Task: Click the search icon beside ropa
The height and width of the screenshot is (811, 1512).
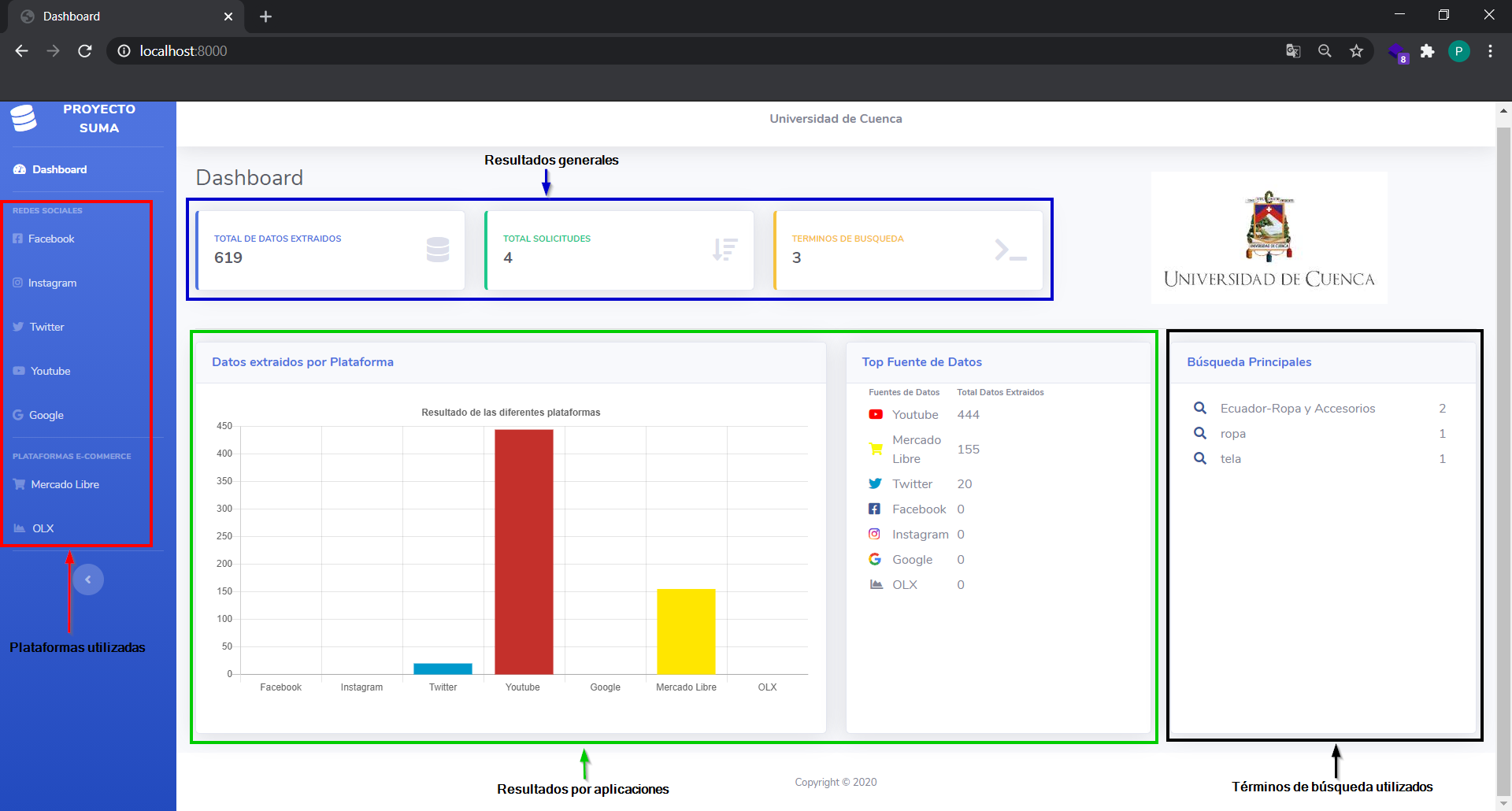Action: pyautogui.click(x=1200, y=433)
